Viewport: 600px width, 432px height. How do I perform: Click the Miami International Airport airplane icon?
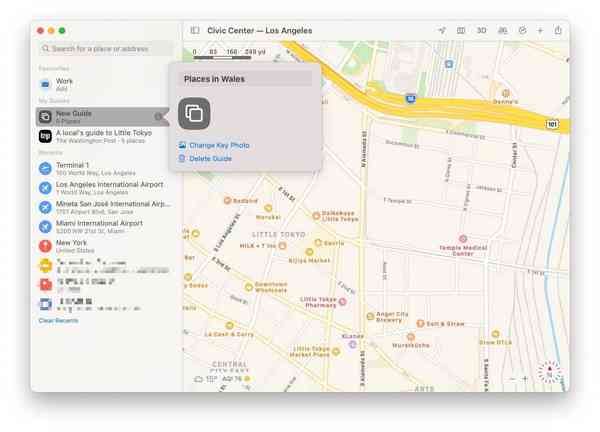point(45,227)
